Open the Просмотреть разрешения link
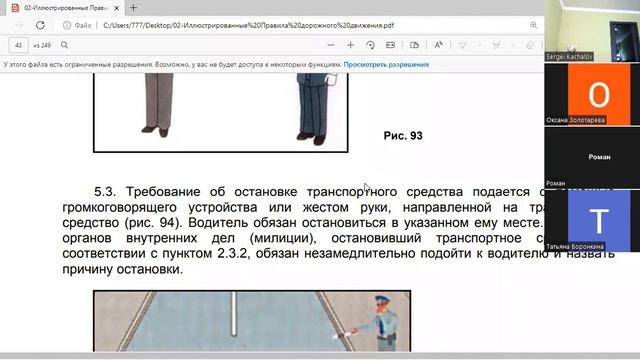 (386, 64)
